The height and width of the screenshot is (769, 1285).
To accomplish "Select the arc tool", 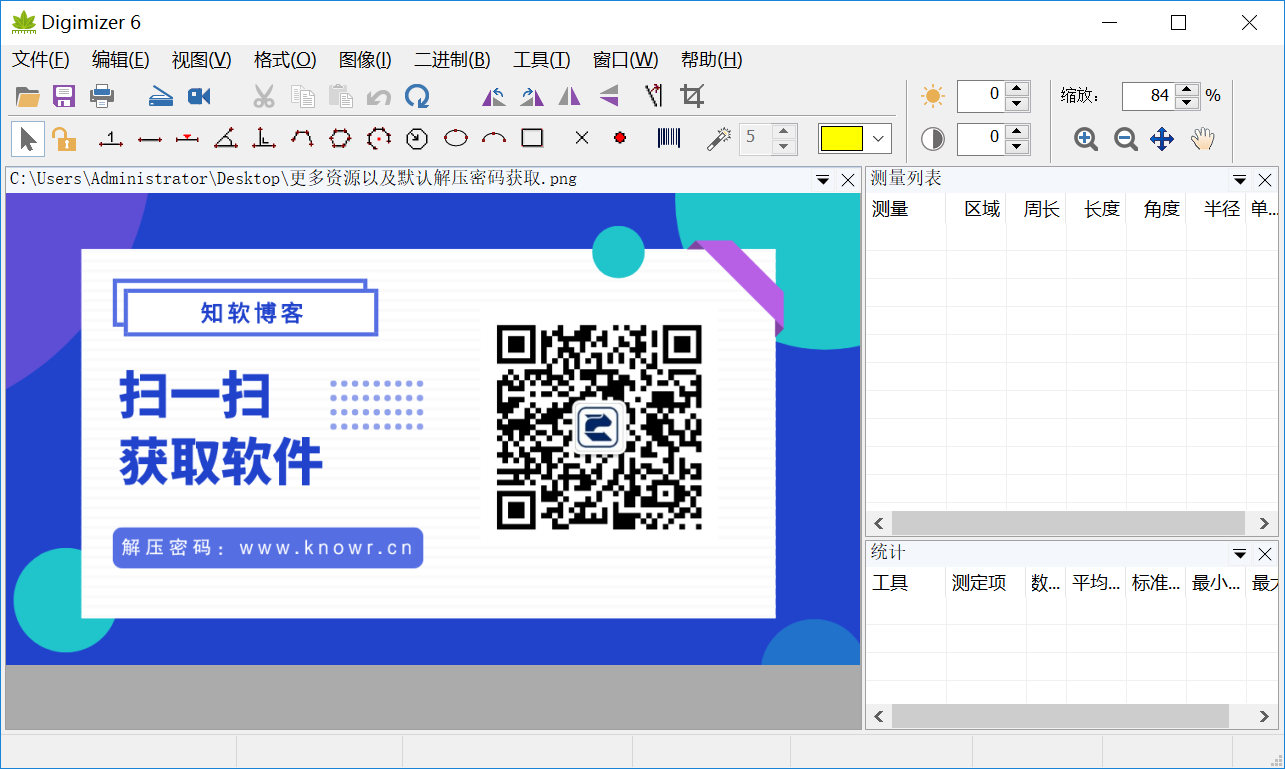I will point(494,138).
